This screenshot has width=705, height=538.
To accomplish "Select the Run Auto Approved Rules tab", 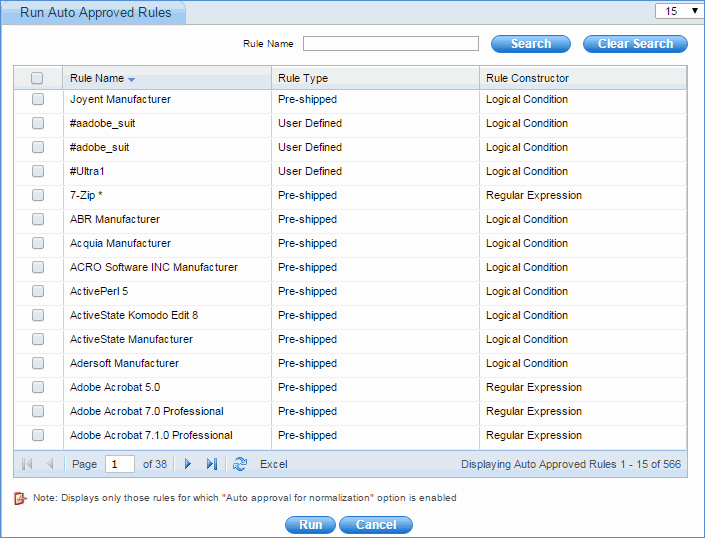I will coord(95,13).
